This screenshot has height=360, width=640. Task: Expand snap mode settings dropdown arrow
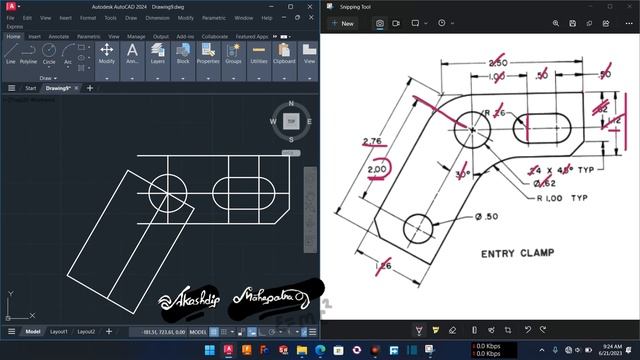(232, 332)
